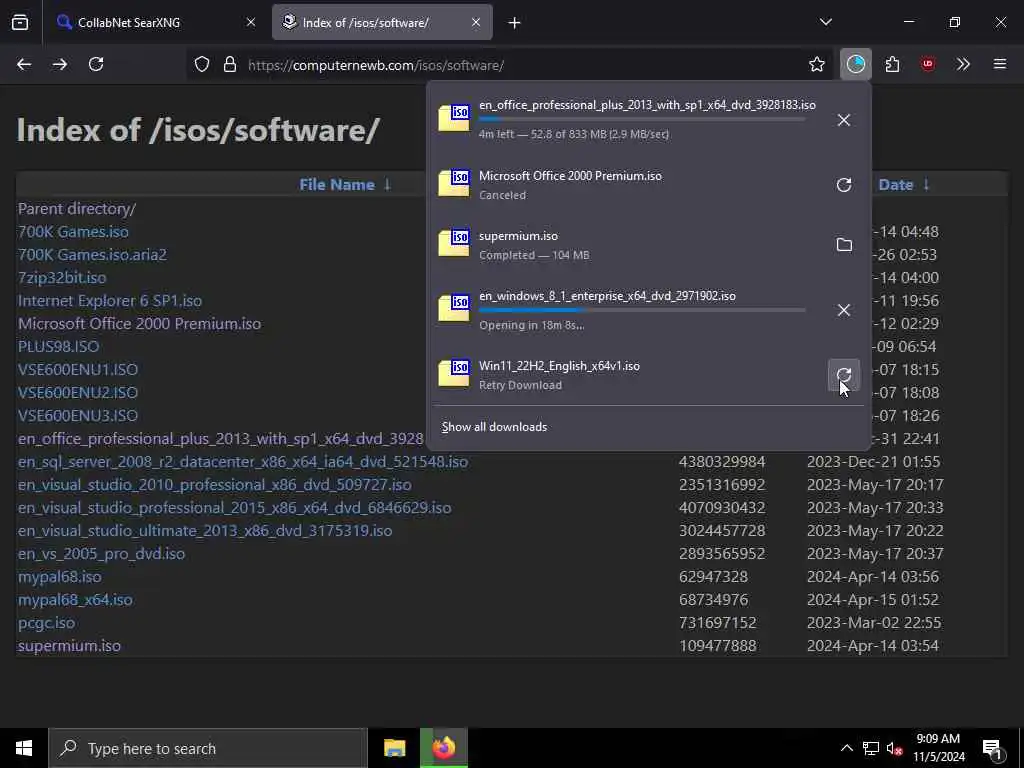Download Internet Explorer 6 SP1.iso

pos(110,301)
